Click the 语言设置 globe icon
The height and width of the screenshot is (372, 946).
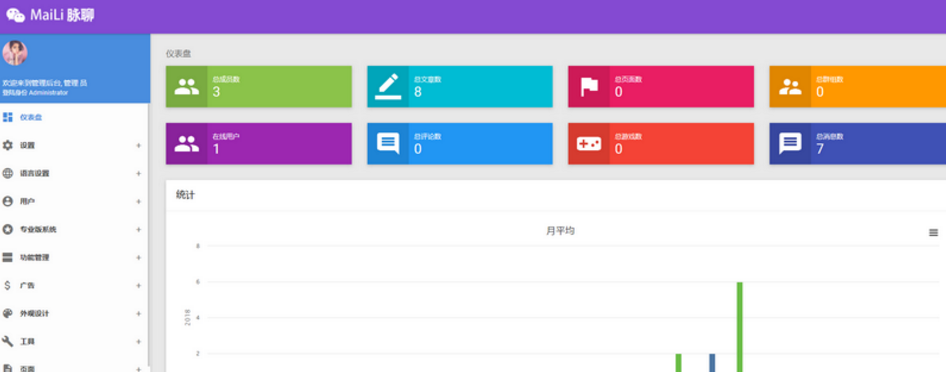[8, 173]
